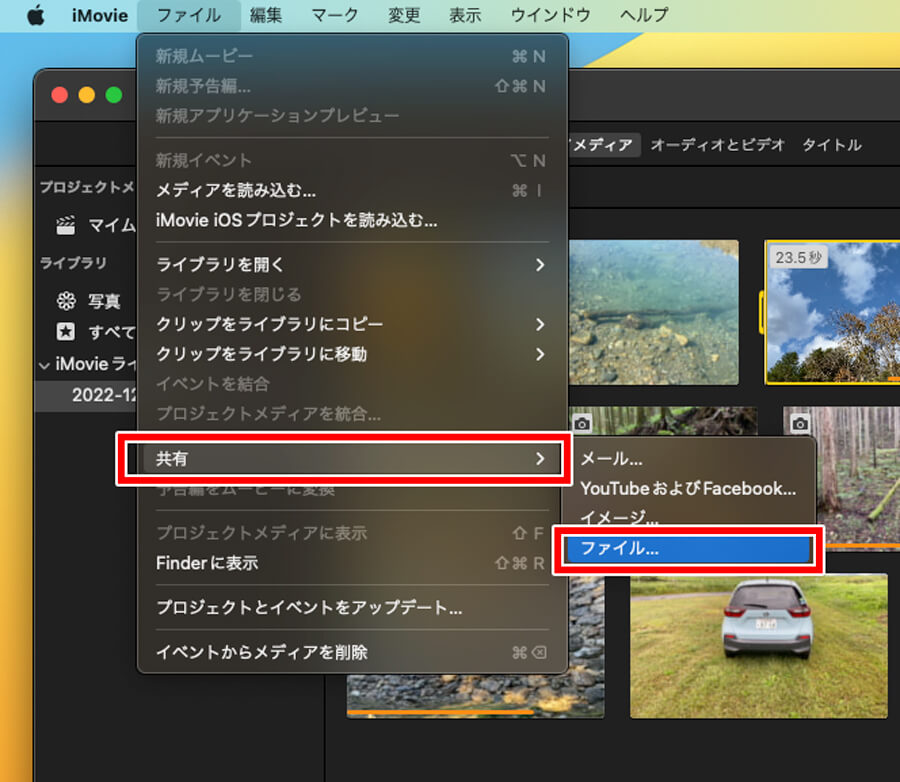Viewport: 900px width, 782px height.
Task: Maximize the iMovie window
Action: 114,95
